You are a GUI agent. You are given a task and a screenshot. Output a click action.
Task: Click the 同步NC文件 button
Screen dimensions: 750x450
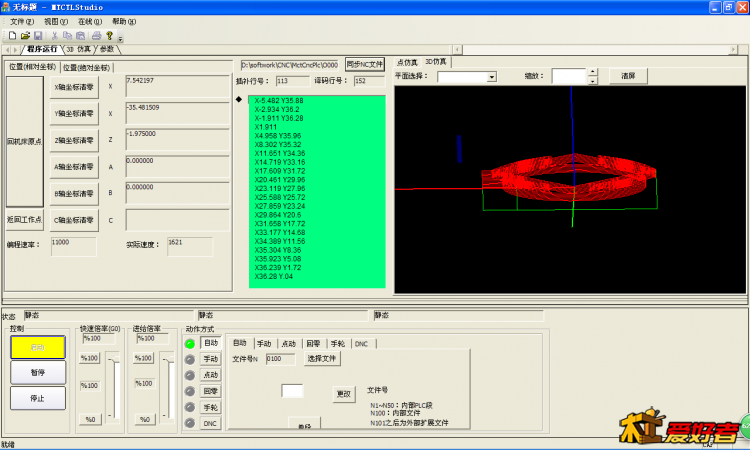(x=365, y=64)
